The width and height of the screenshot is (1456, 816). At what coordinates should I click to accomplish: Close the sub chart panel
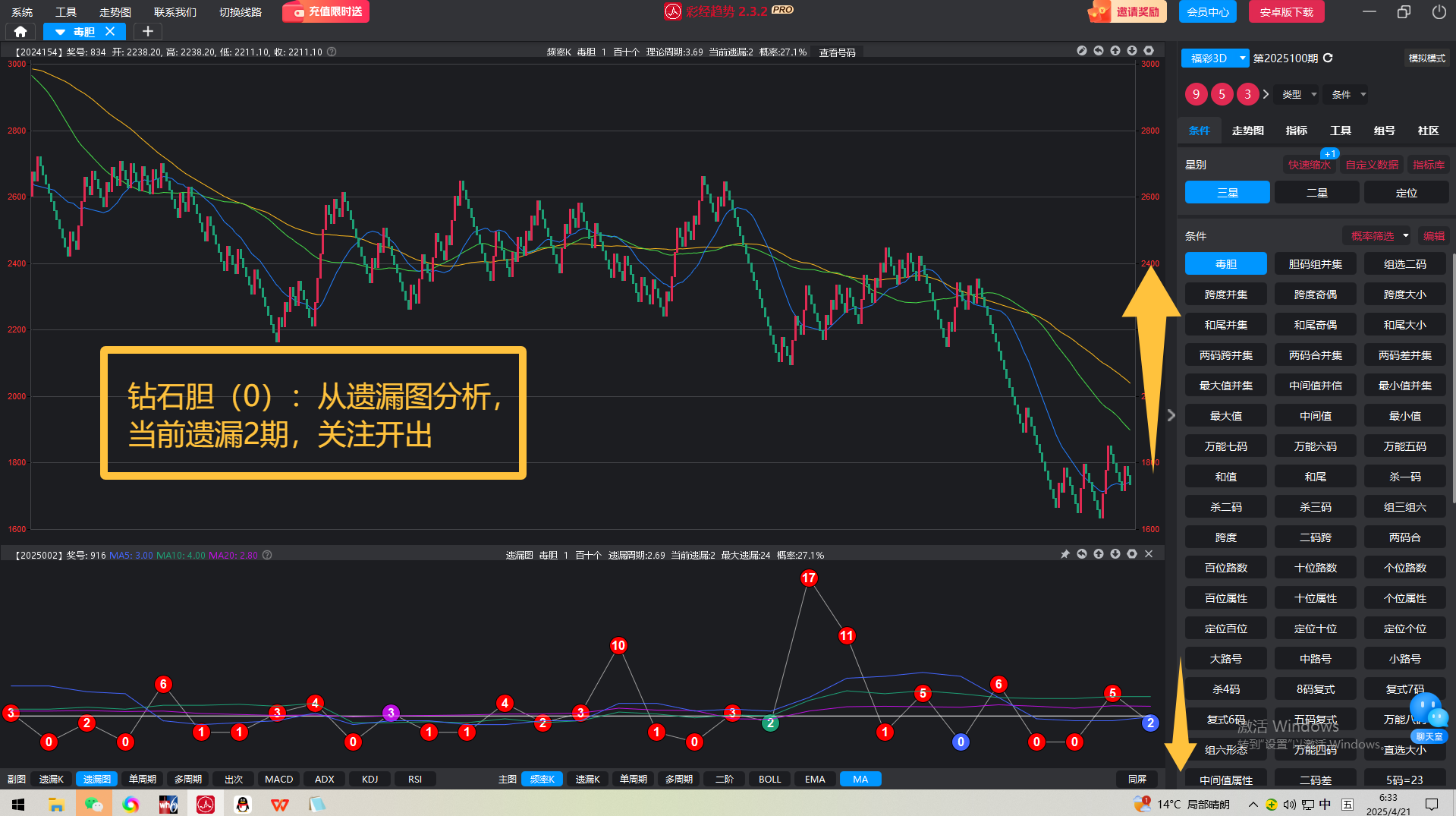1149,554
